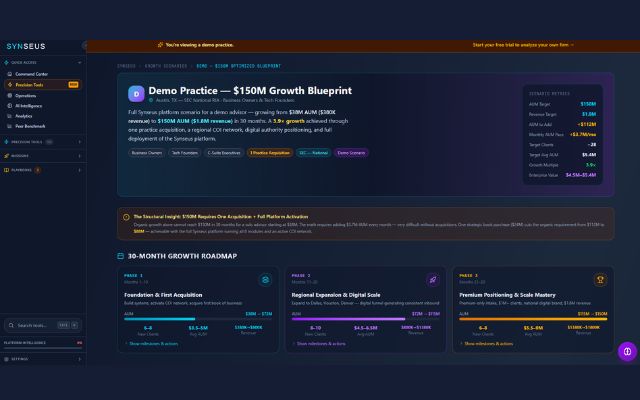Select Precision Tools menu item
The width and height of the screenshot is (640, 400).
42,85
